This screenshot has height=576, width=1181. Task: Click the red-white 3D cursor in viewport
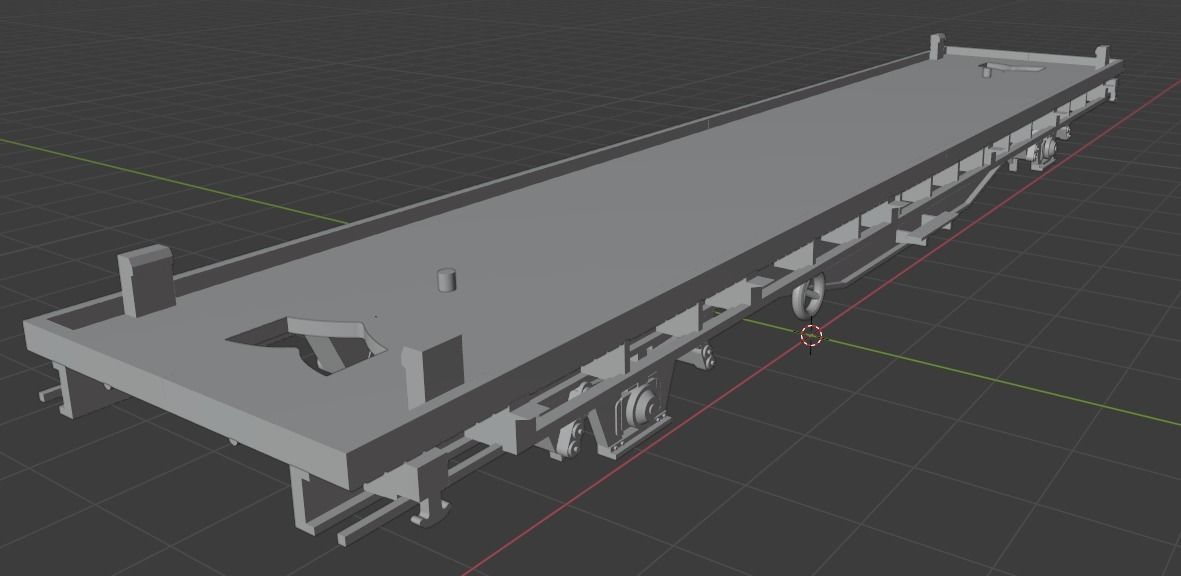pyautogui.click(x=810, y=336)
